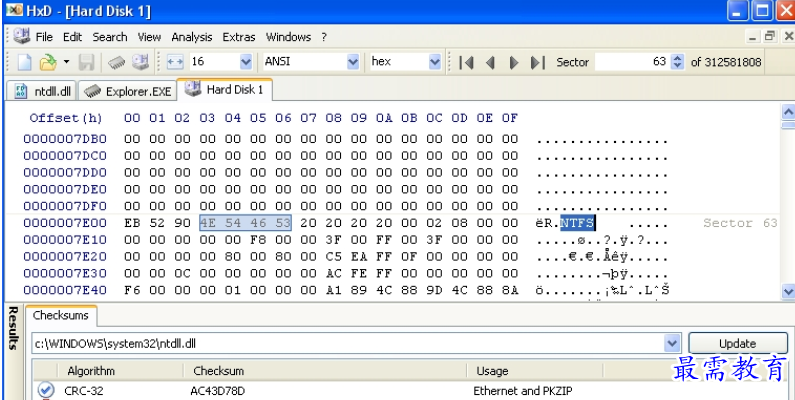The width and height of the screenshot is (795, 400).
Task: Click the CRC-32 row check icon
Action: click(46, 390)
